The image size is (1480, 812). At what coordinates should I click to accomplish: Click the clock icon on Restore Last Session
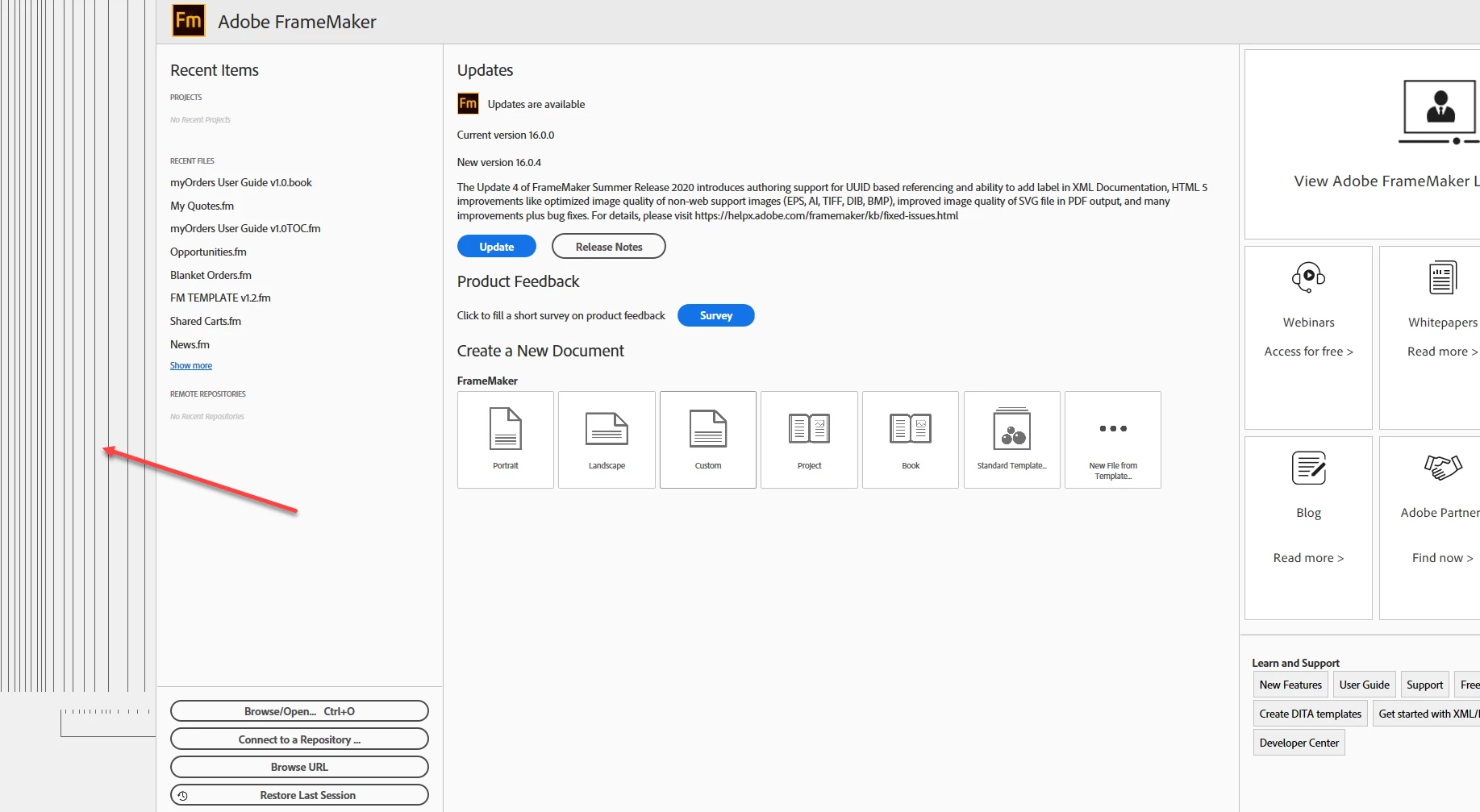pyautogui.click(x=183, y=795)
